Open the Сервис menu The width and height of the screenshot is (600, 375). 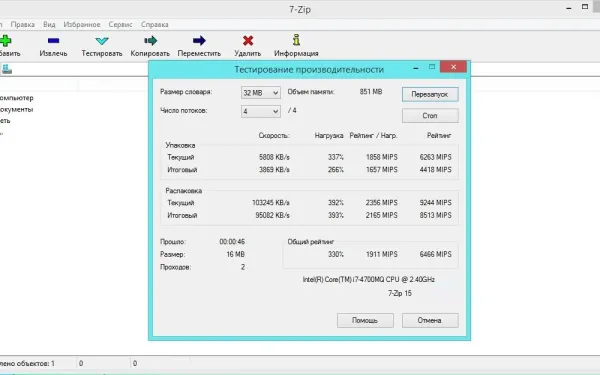(x=120, y=24)
